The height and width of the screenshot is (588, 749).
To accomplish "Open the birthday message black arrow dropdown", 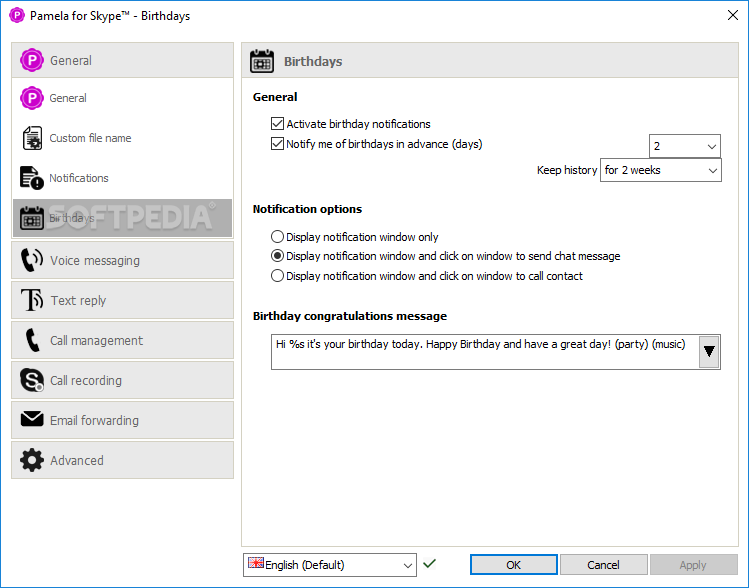I will (x=709, y=352).
